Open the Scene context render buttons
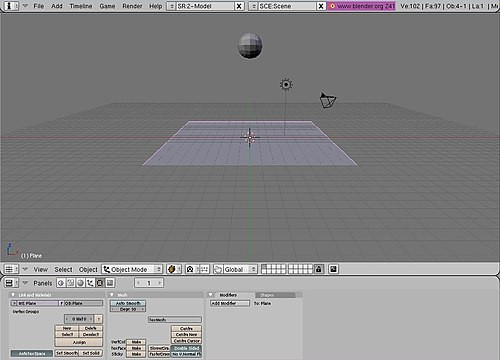 tap(109, 283)
